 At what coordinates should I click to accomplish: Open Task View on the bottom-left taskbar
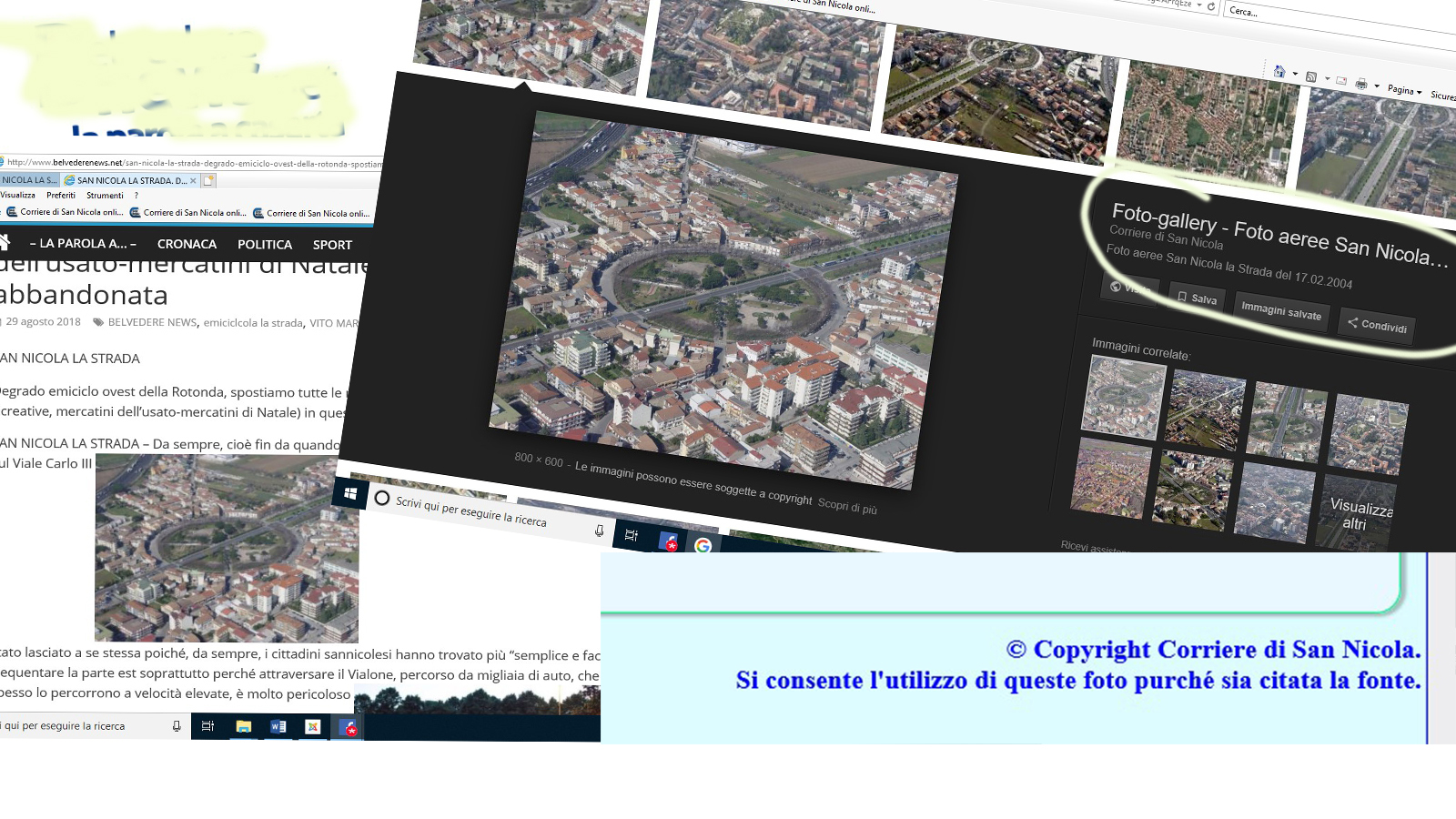(208, 726)
